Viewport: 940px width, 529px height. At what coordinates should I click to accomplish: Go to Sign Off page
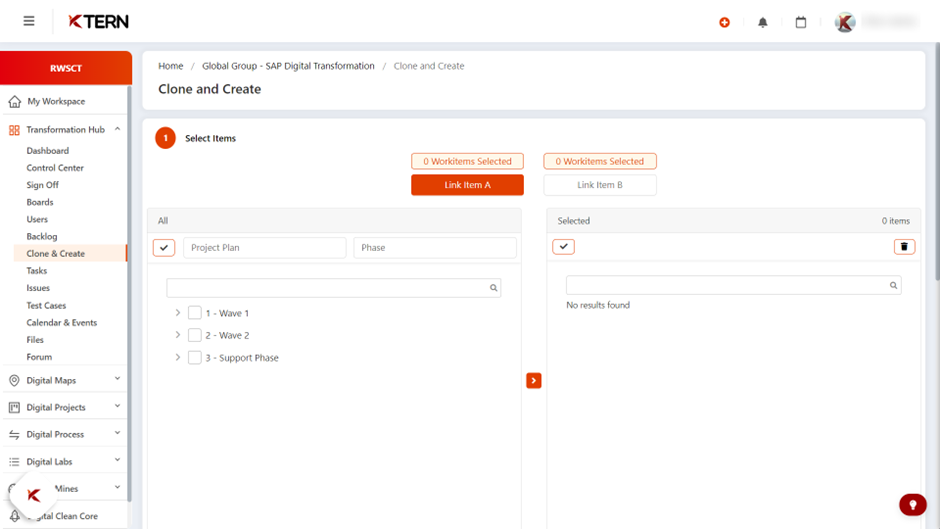click(43, 185)
